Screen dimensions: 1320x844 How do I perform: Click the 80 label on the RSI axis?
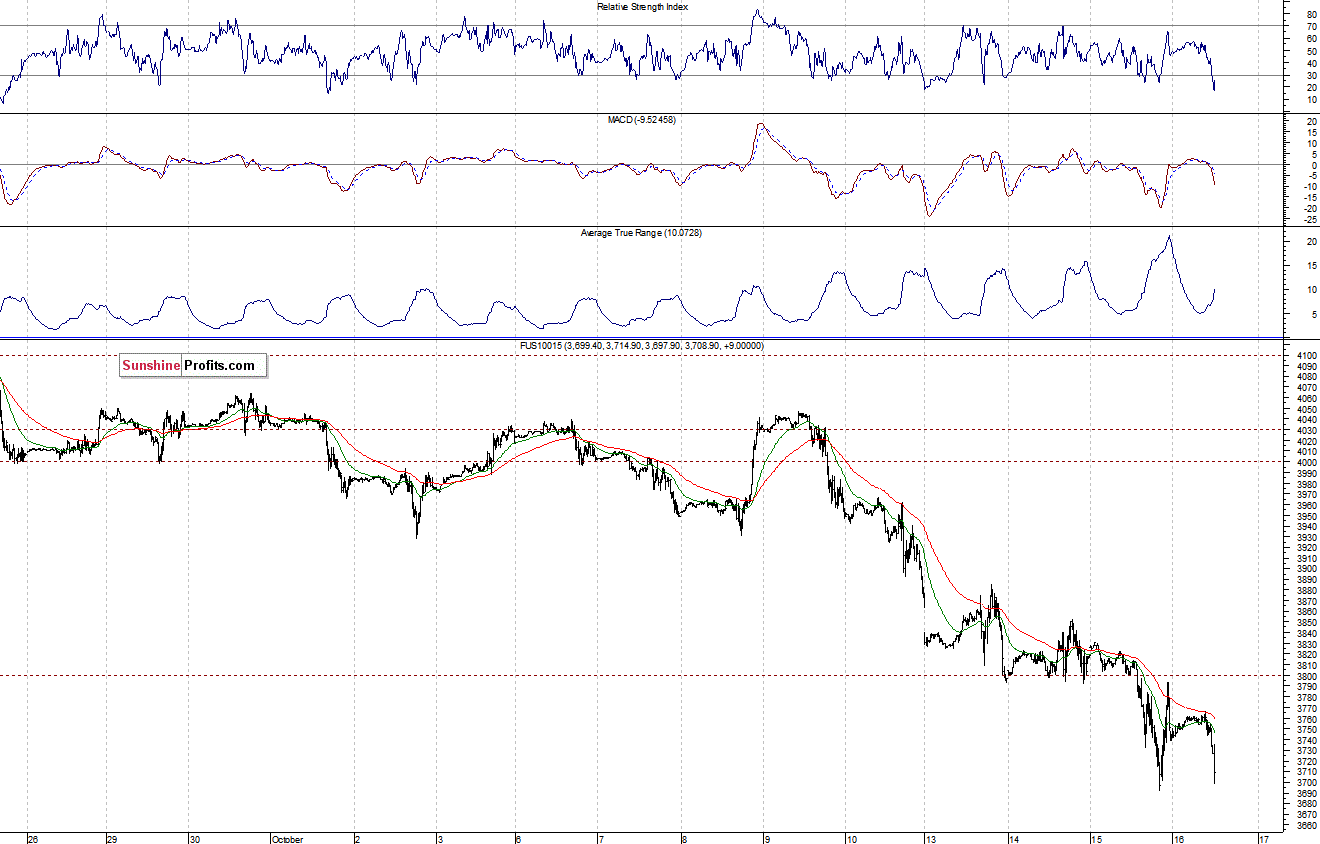1311,15
